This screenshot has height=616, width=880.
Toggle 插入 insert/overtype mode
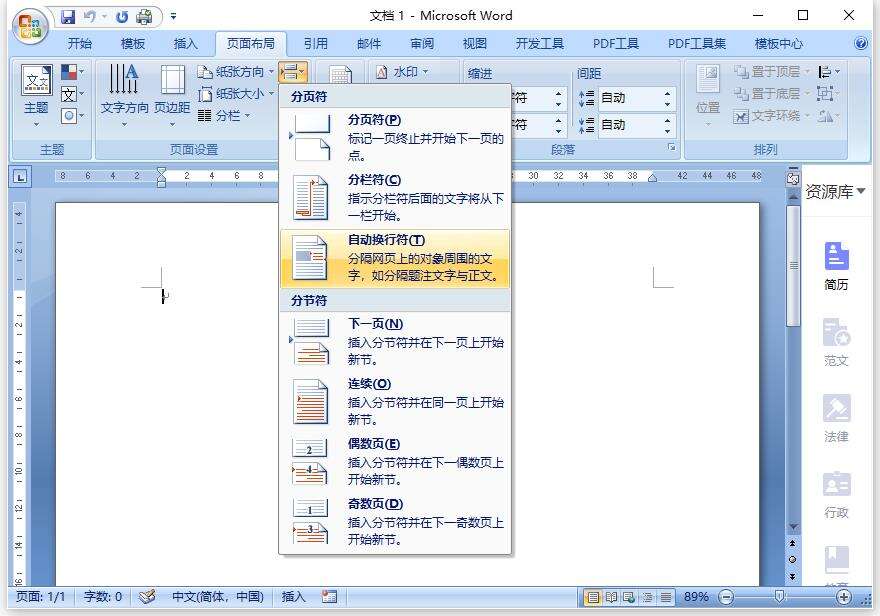[x=293, y=597]
